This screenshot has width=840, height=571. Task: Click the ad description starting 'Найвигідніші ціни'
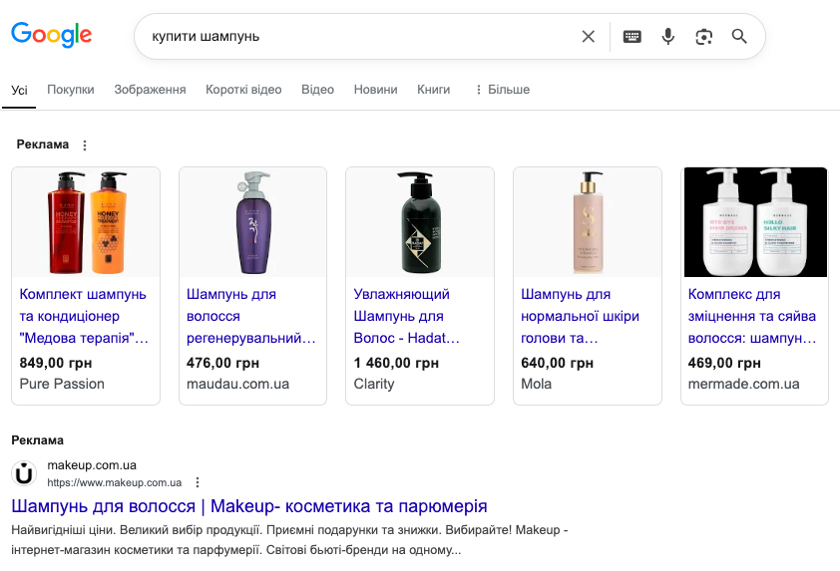(x=289, y=540)
